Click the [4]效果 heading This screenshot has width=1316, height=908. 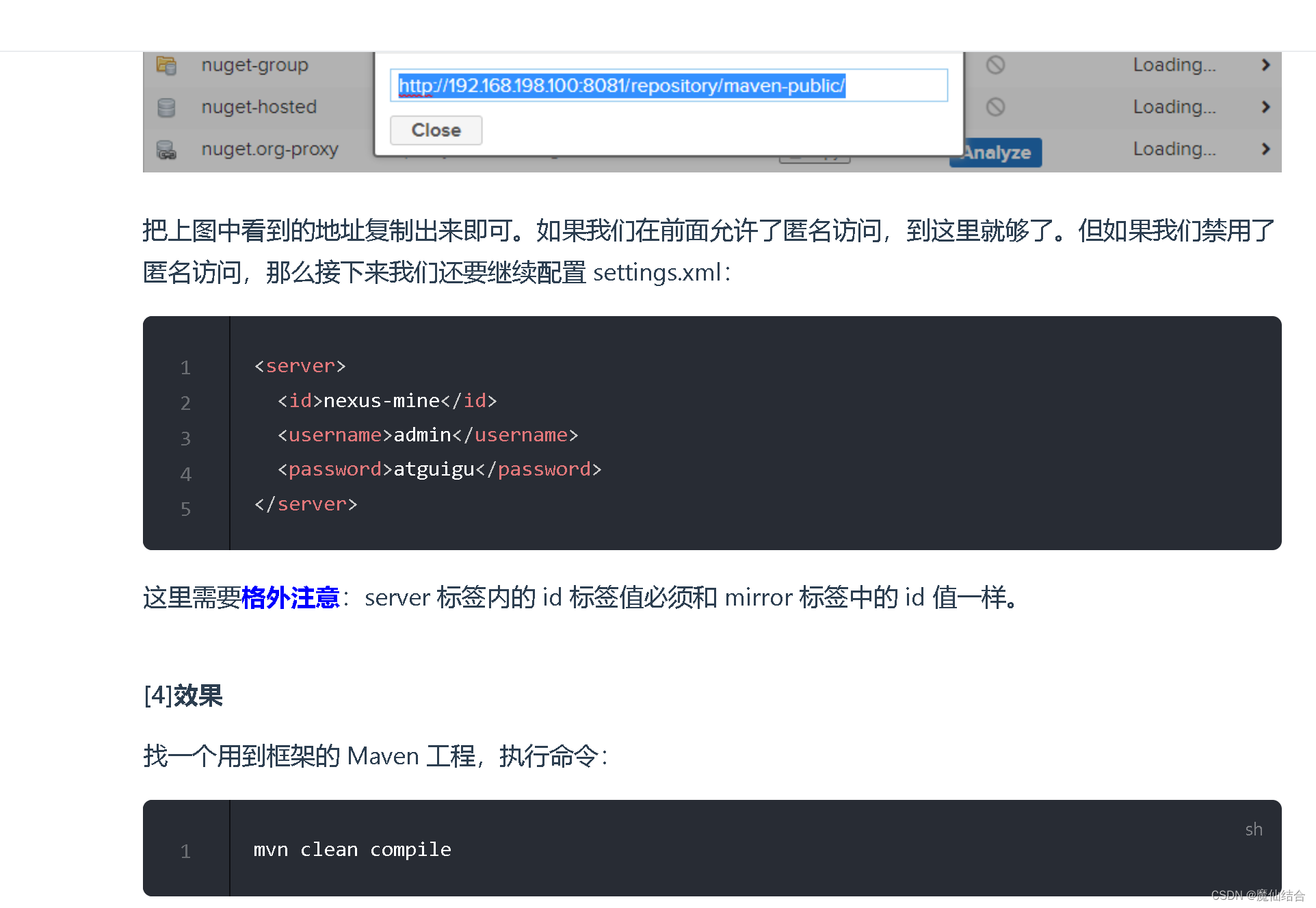click(183, 696)
